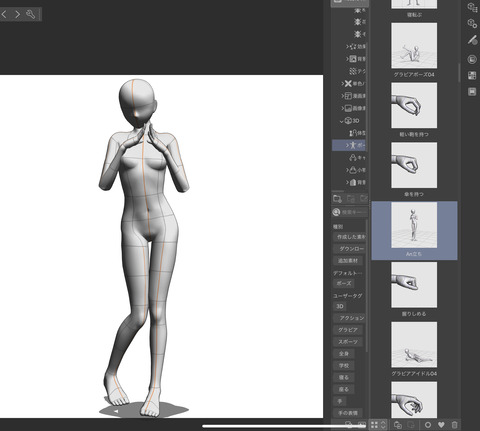The width and height of the screenshot is (480, 431).
Task: Toggle the ポーズ default tag
Action: 344,283
